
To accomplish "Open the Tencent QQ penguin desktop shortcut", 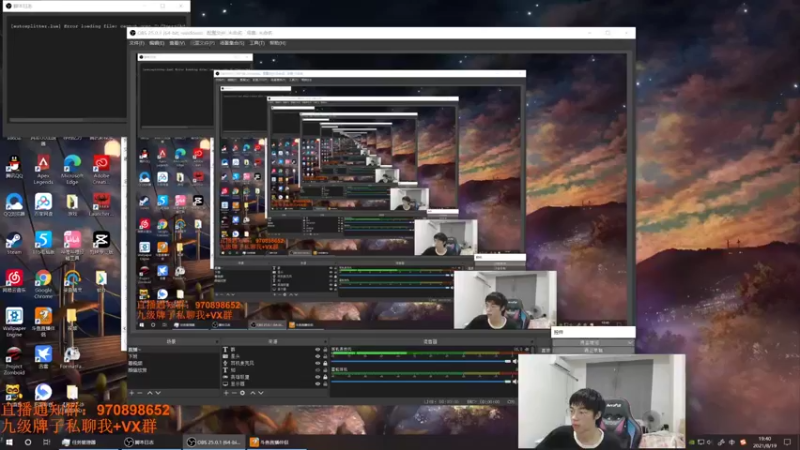I will point(14,167).
